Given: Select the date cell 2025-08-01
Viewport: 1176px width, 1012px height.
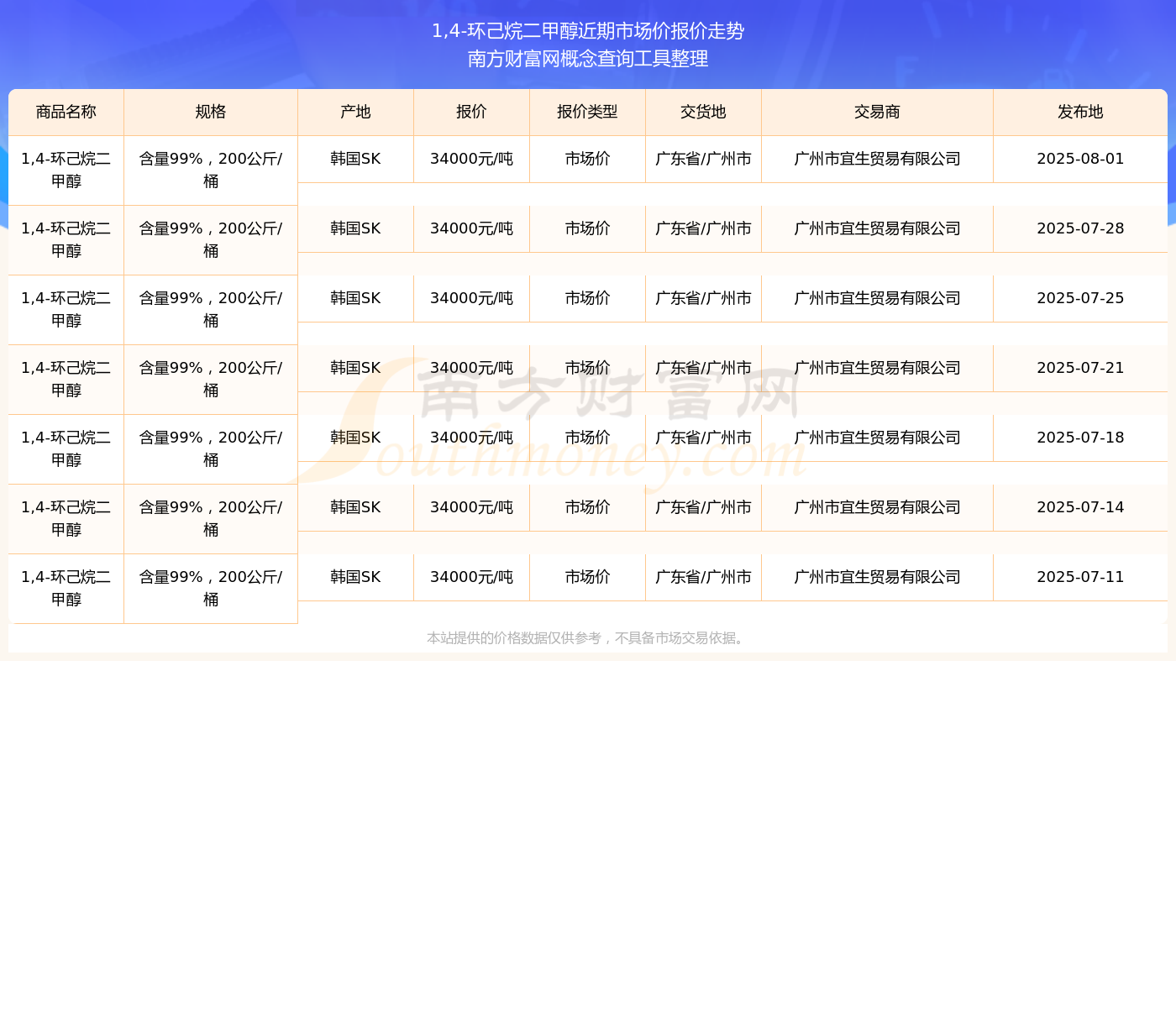Looking at the screenshot, I should [1080, 159].
